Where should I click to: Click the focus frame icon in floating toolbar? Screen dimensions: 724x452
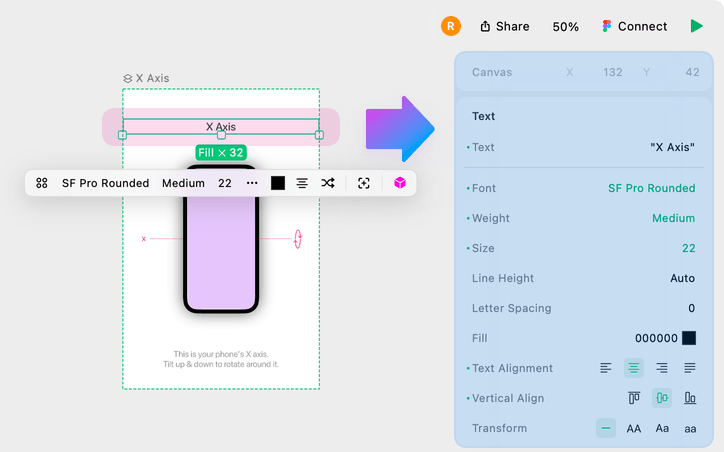click(x=364, y=183)
